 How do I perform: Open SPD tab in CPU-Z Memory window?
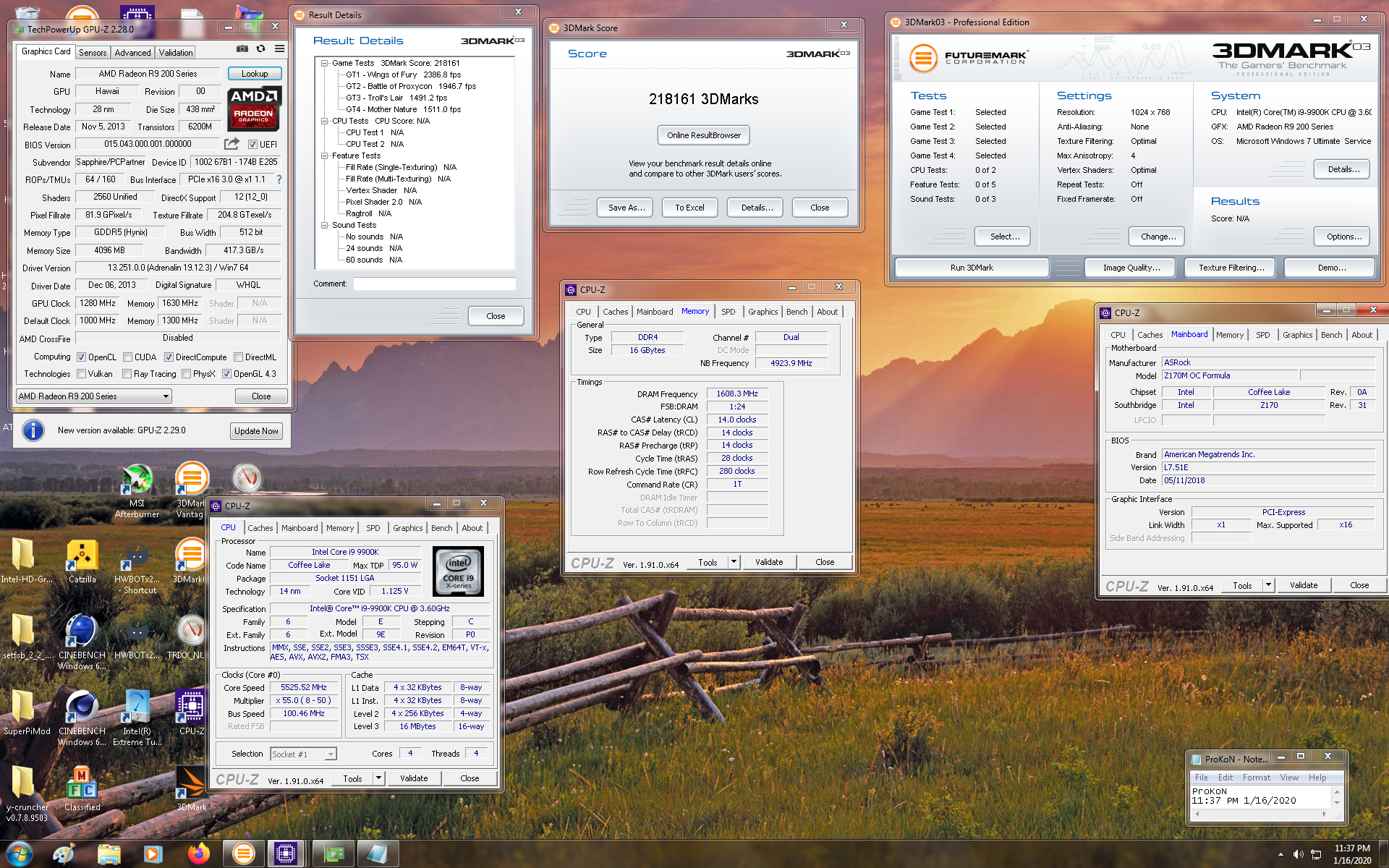(728, 312)
